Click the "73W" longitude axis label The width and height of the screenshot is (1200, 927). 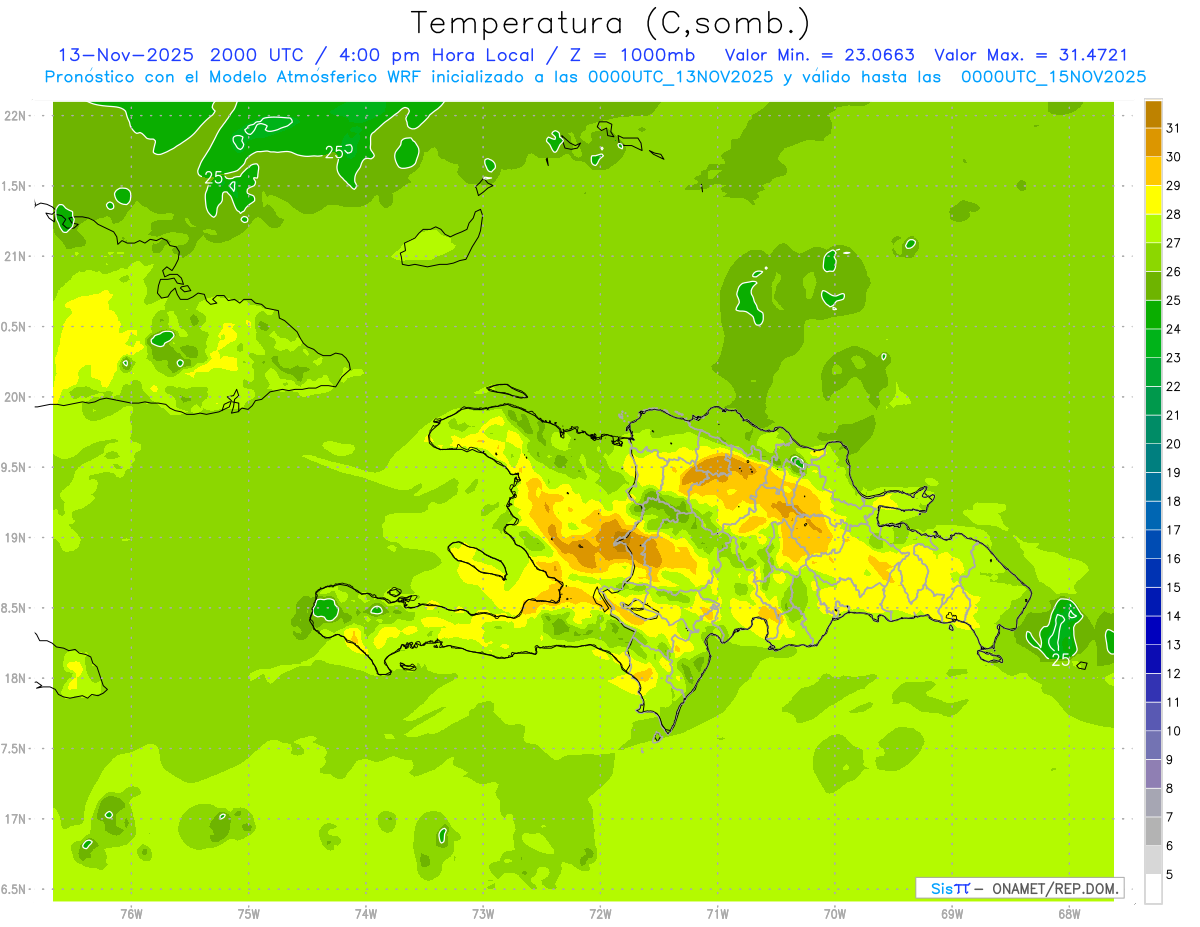pos(483,913)
